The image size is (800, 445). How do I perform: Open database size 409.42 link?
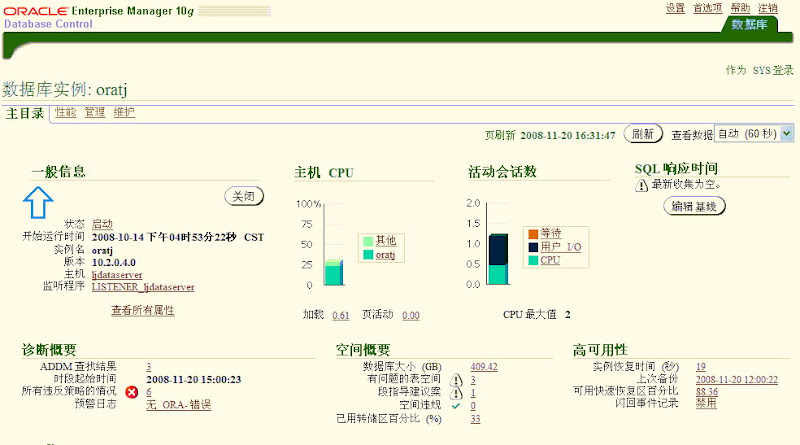[x=484, y=366]
